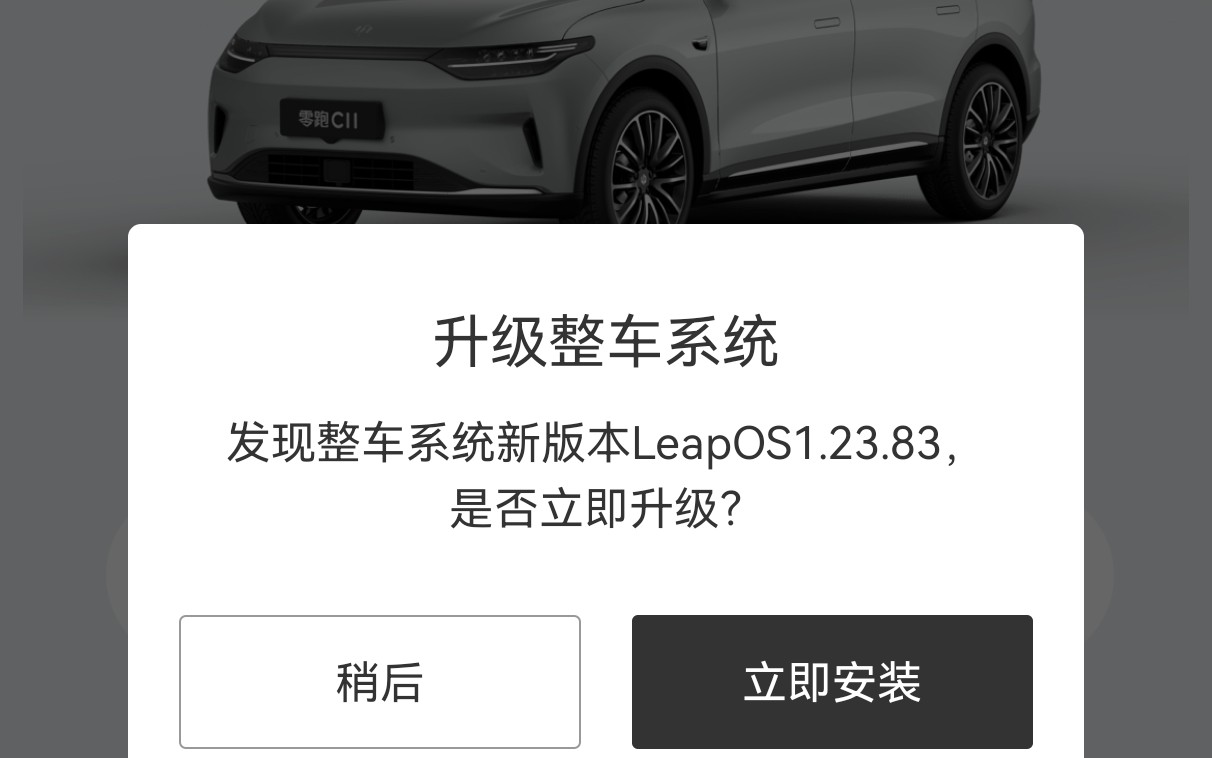1212x758 pixels.
Task: Tap the 是否立即升级？ question line
Action: tap(596, 509)
